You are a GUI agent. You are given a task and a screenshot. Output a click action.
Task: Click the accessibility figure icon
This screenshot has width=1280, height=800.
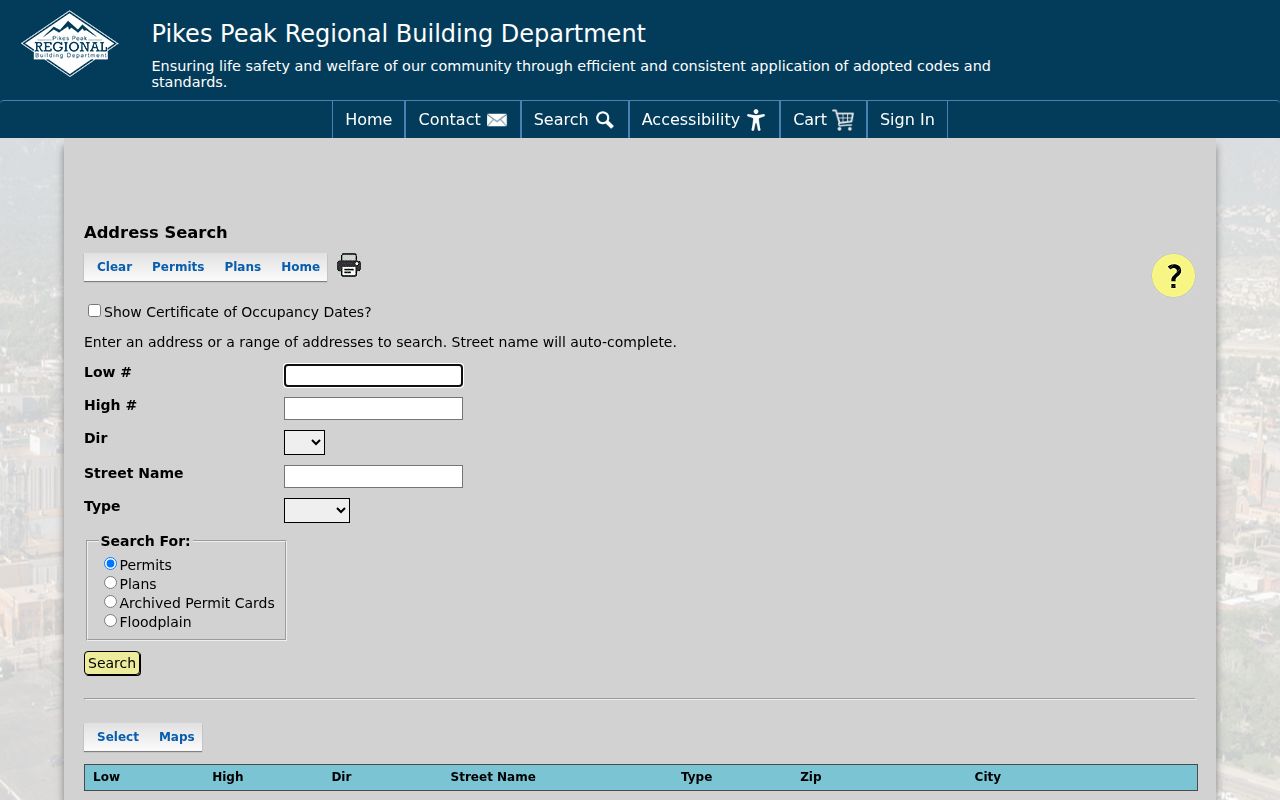click(756, 120)
